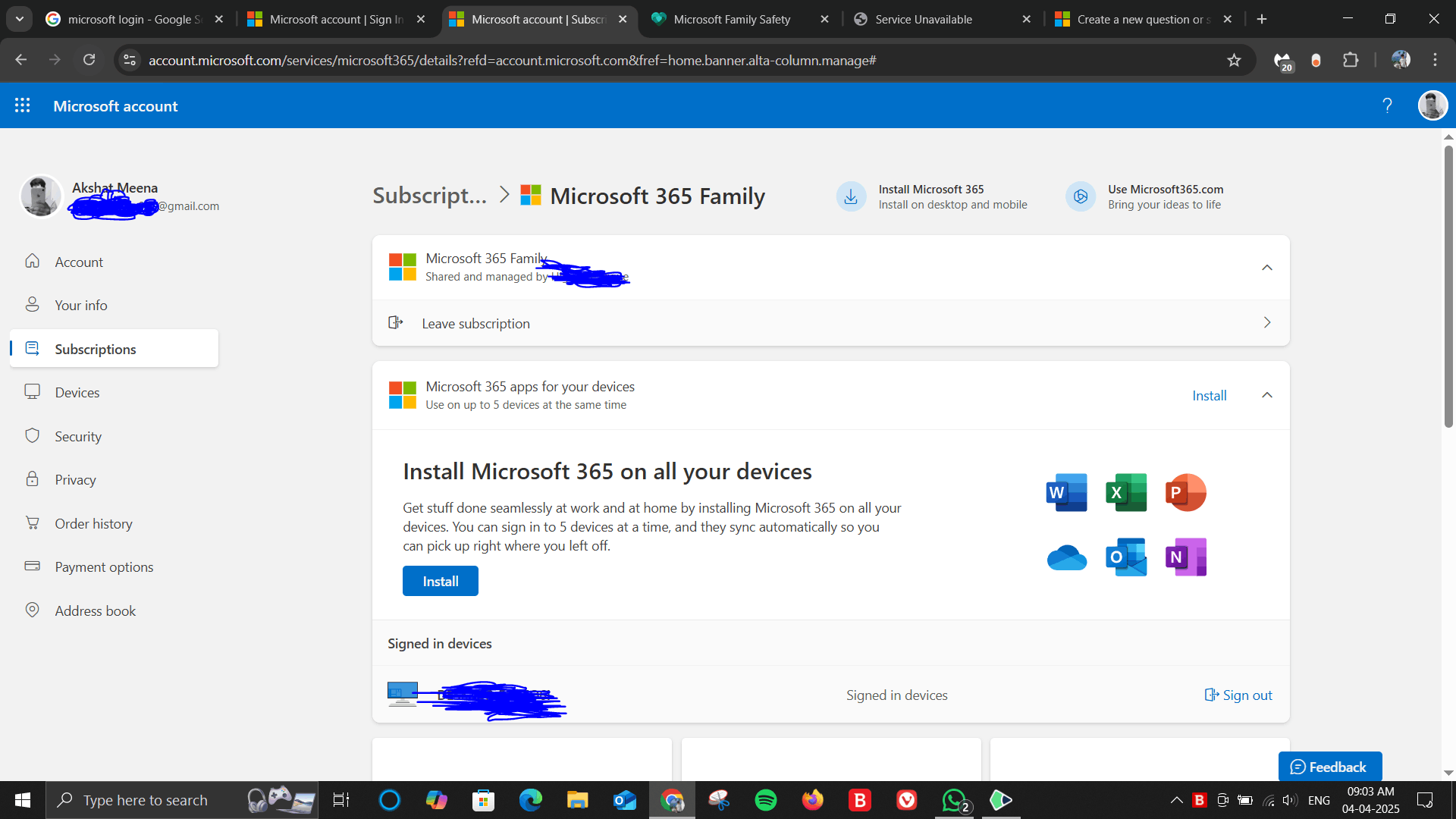Screen dimensions: 1456x819
Task: Click the OneDrive cloud icon
Action: 1066,558
